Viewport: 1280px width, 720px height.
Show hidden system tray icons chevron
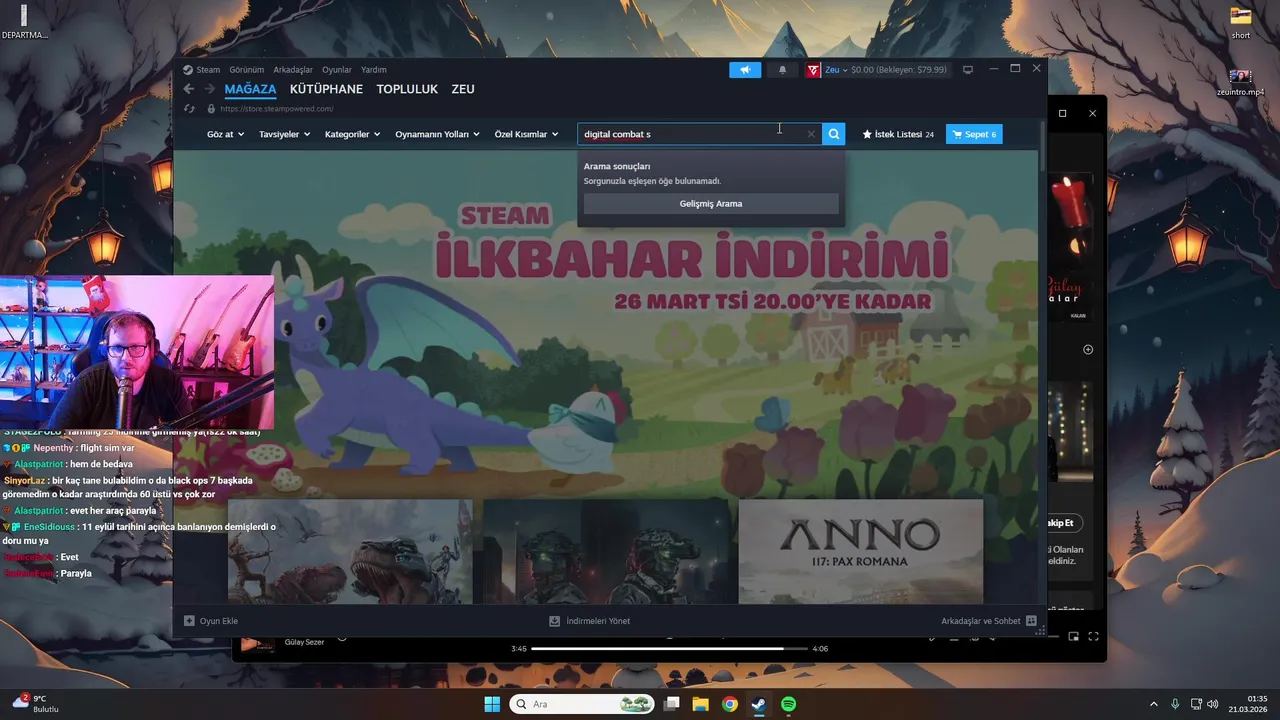point(1153,704)
